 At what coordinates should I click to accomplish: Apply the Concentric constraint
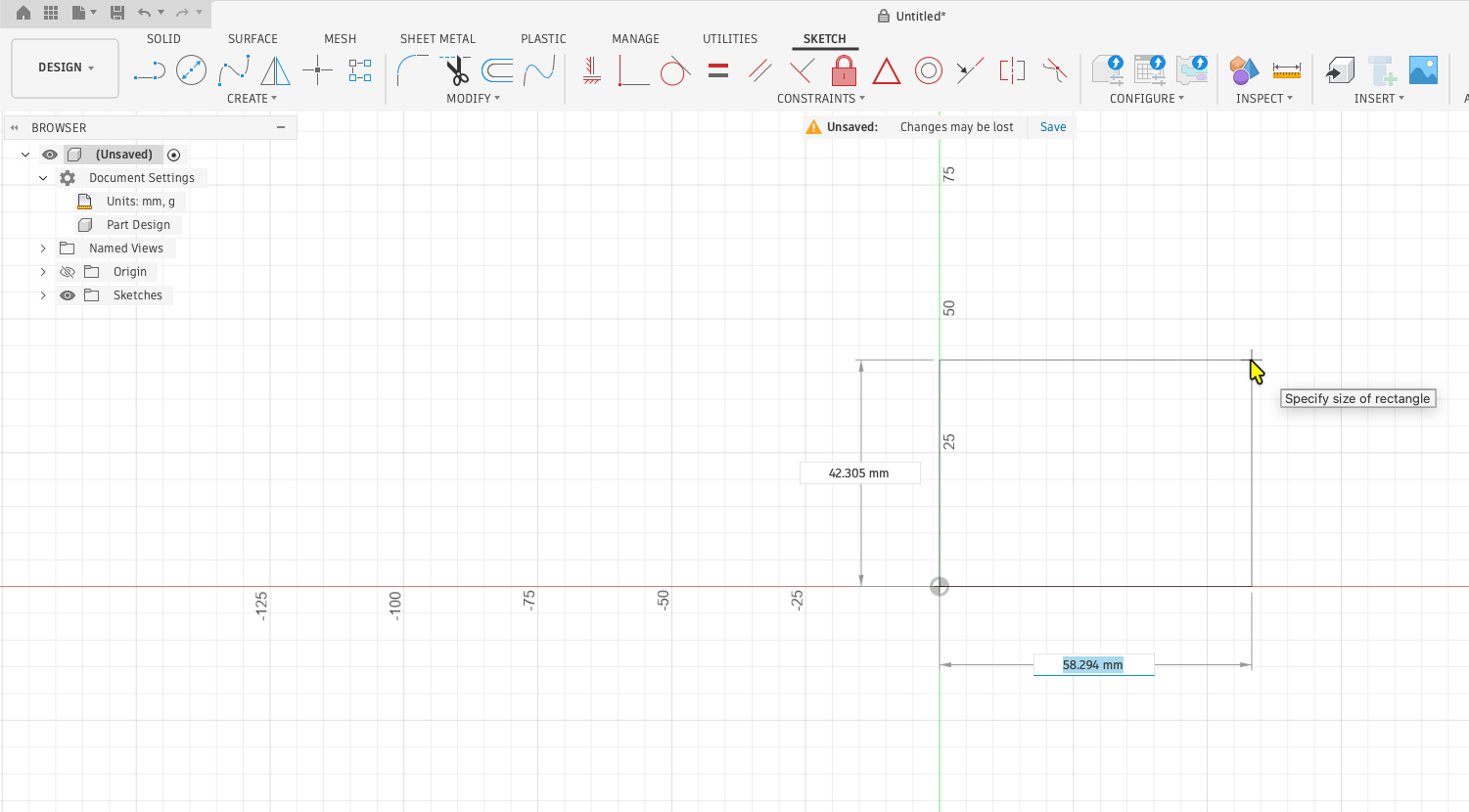pos(928,70)
